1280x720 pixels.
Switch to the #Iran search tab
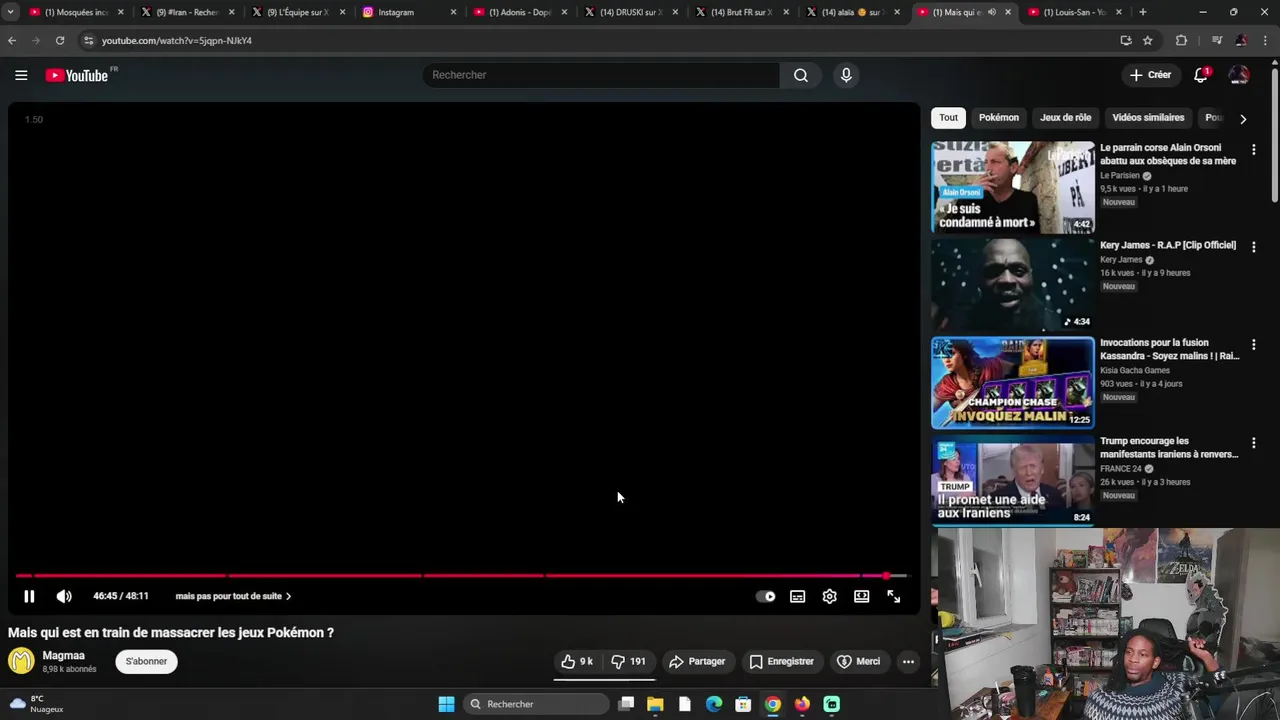[186, 12]
